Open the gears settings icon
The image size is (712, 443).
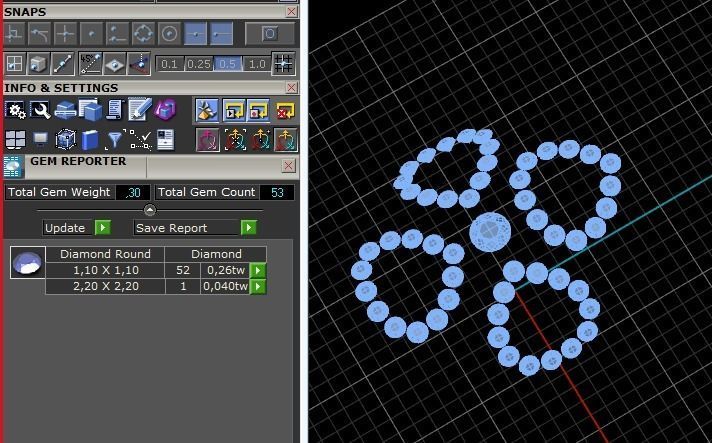[x=15, y=110]
